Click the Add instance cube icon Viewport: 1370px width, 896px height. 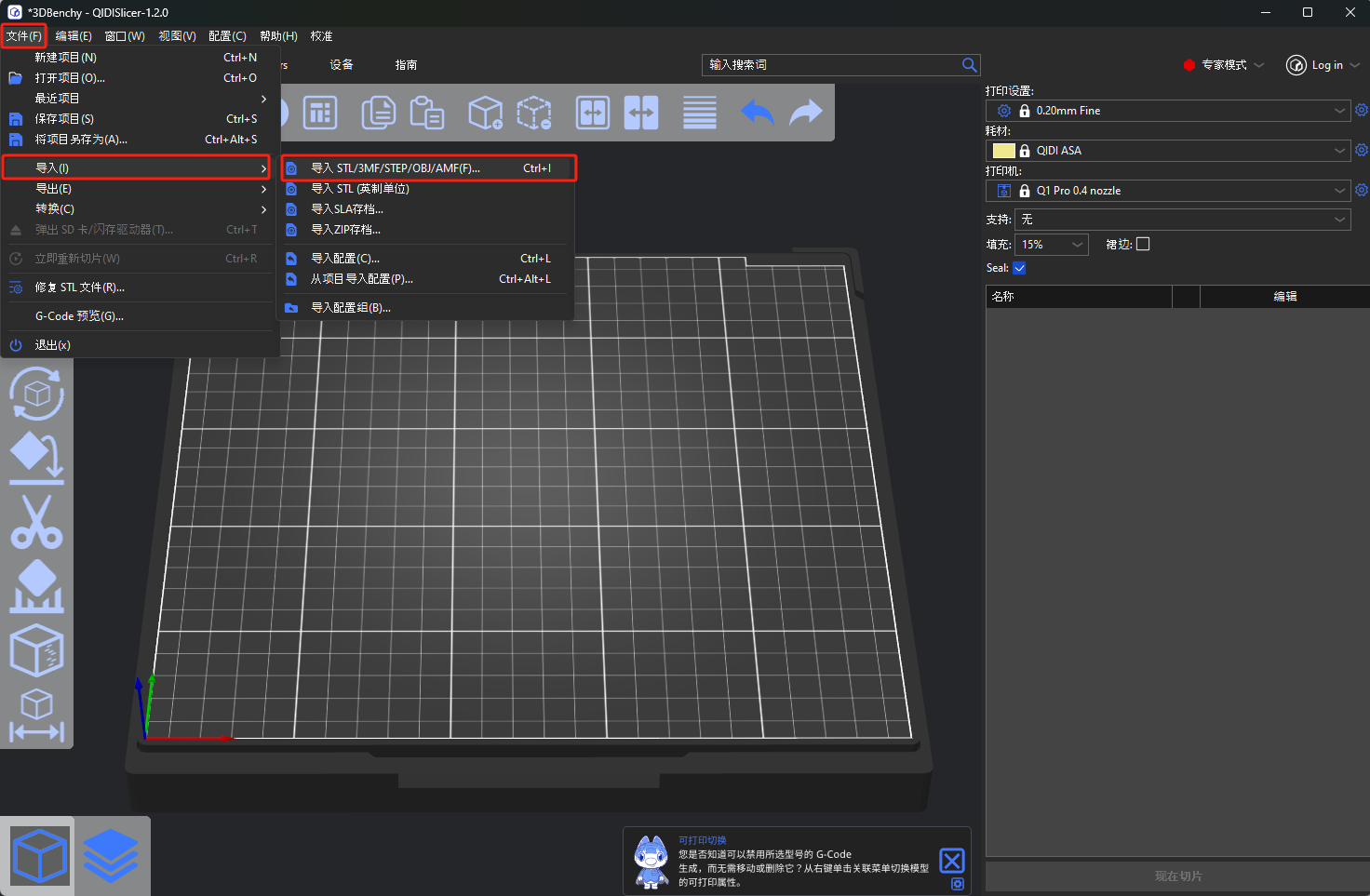coord(485,113)
